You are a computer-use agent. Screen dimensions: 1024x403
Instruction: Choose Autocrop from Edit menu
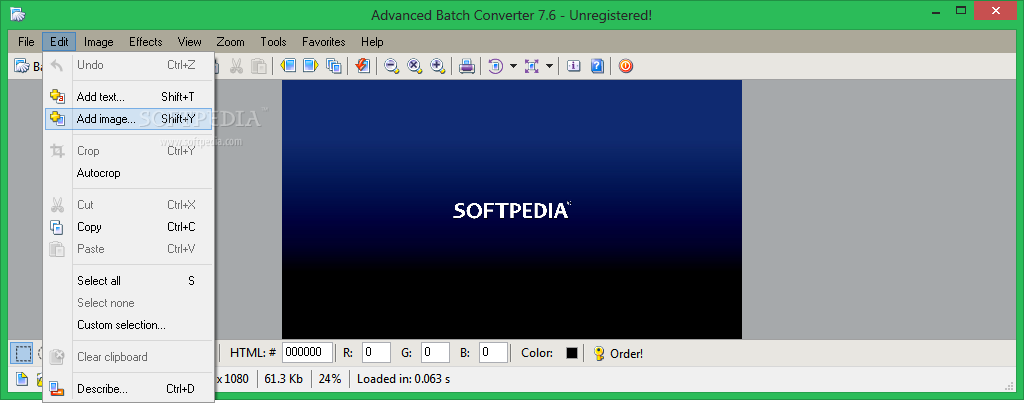pos(129,173)
